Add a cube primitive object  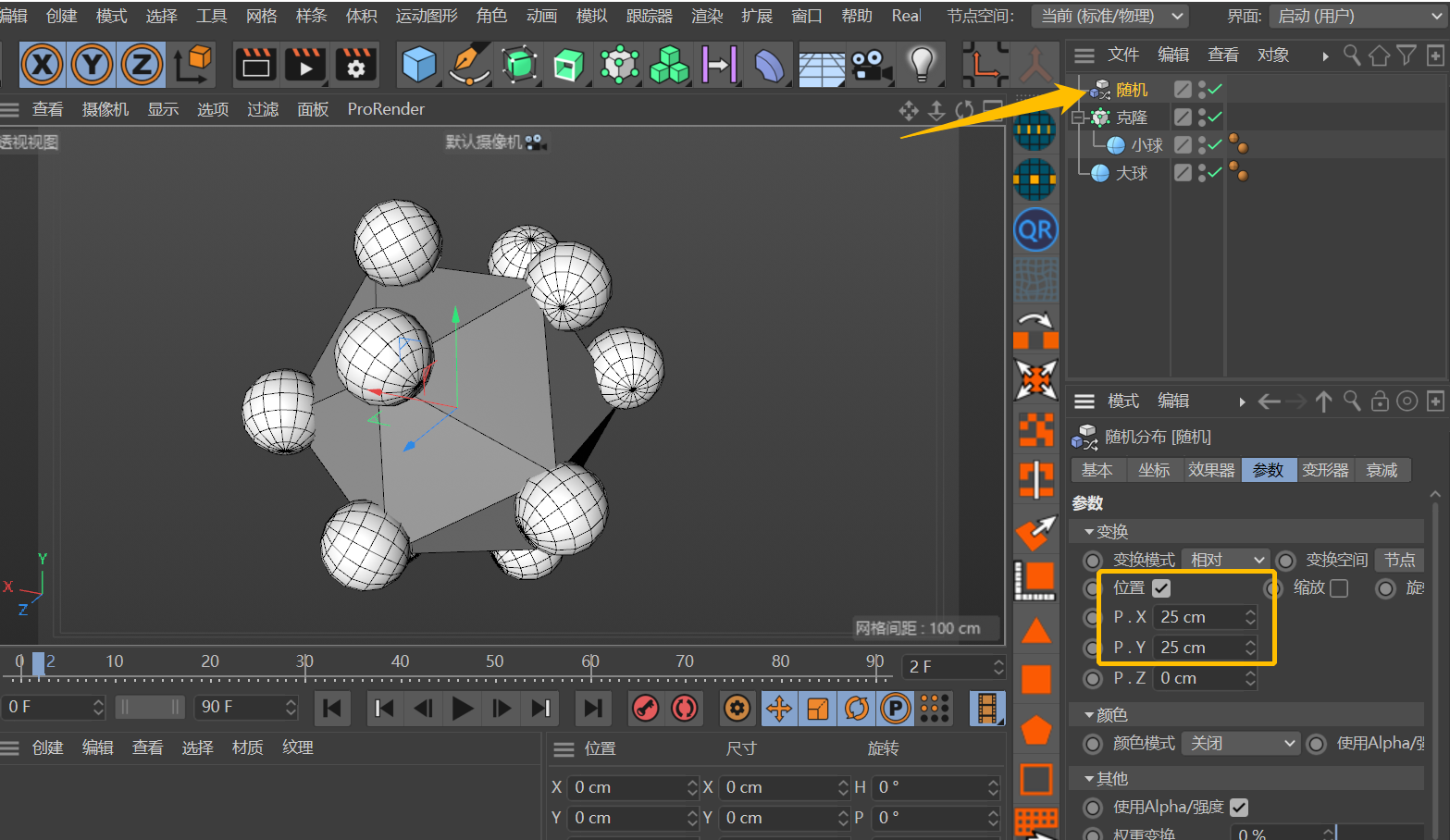419,65
